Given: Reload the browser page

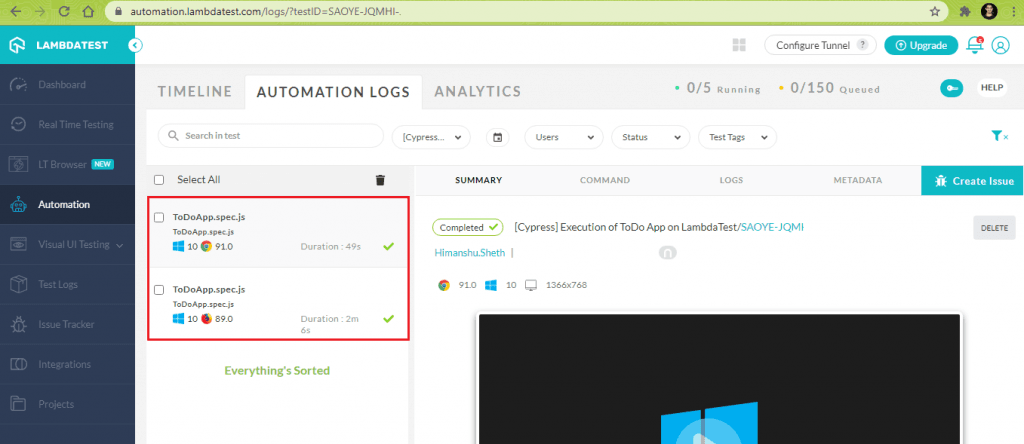Looking at the screenshot, I should (x=64, y=12).
